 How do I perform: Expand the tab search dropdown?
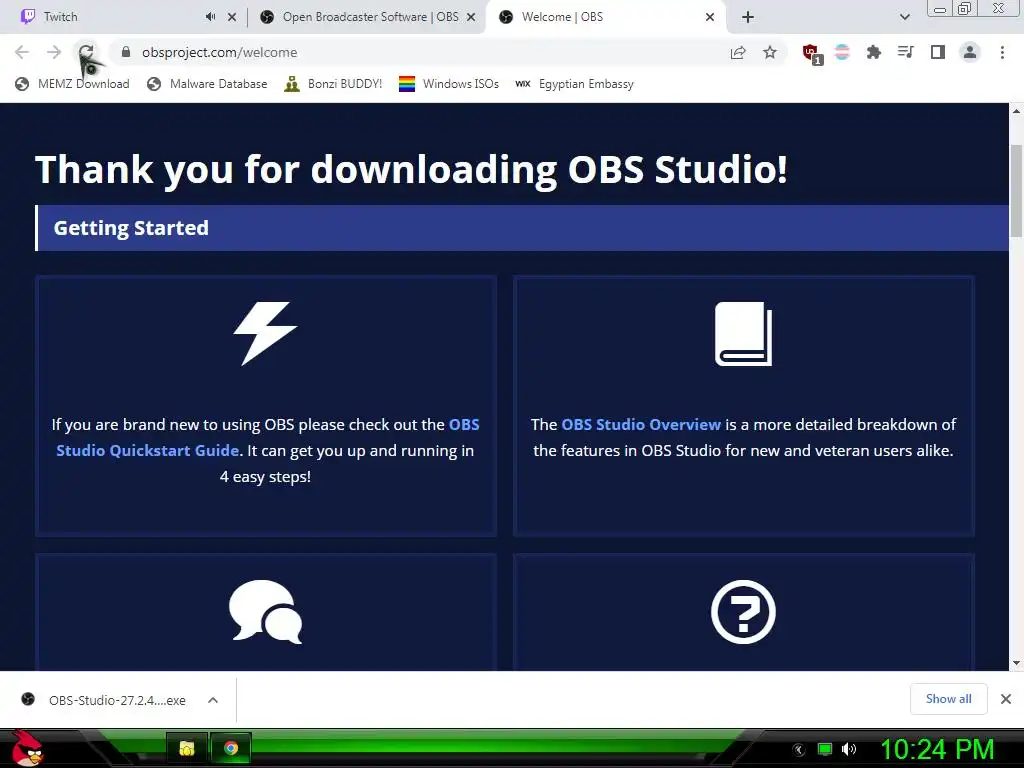[904, 17]
